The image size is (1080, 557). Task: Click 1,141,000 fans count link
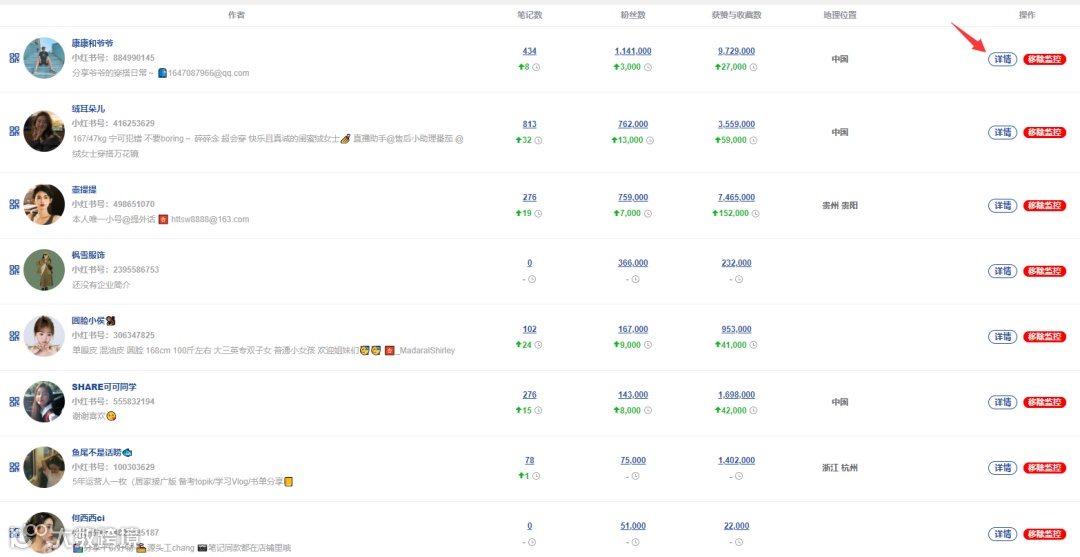tap(633, 51)
